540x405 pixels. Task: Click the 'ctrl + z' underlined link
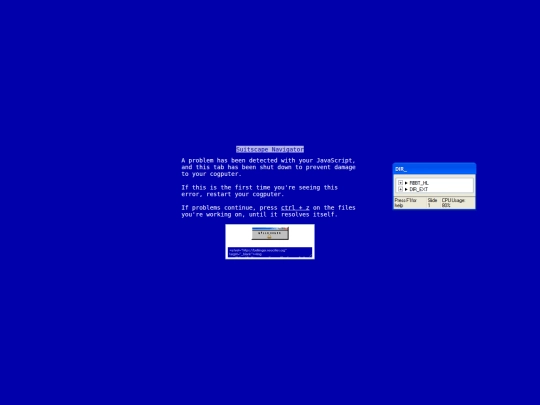(x=295, y=208)
